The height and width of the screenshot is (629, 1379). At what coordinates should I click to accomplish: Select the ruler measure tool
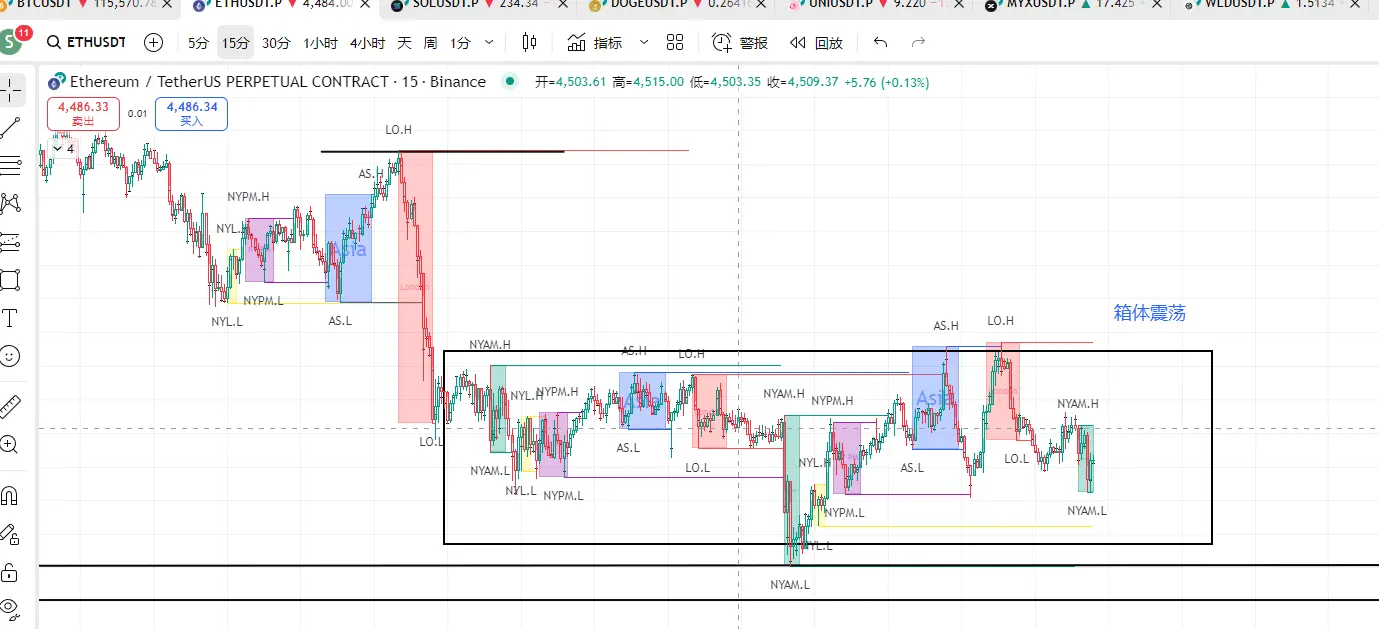point(11,406)
